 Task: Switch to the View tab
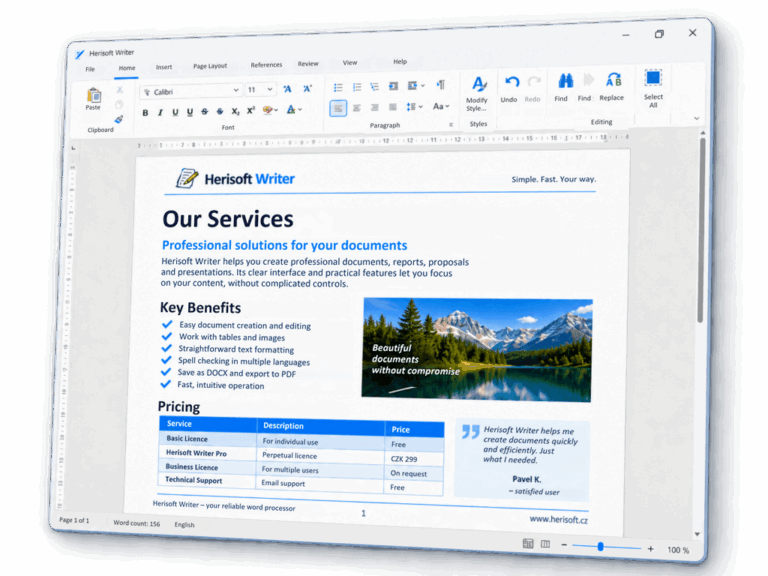(350, 63)
